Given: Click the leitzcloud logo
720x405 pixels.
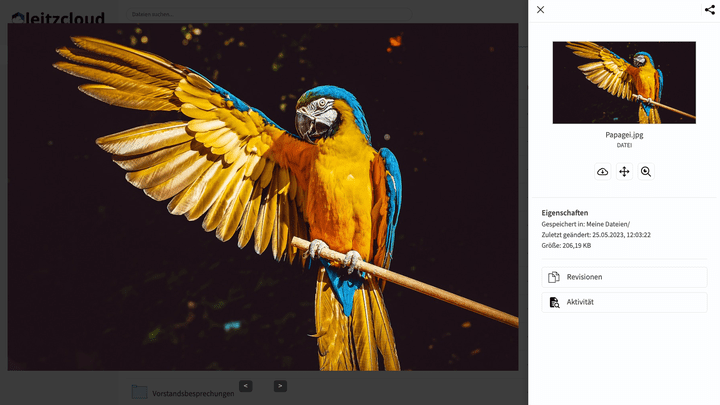Looking at the screenshot, I should click(58, 16).
